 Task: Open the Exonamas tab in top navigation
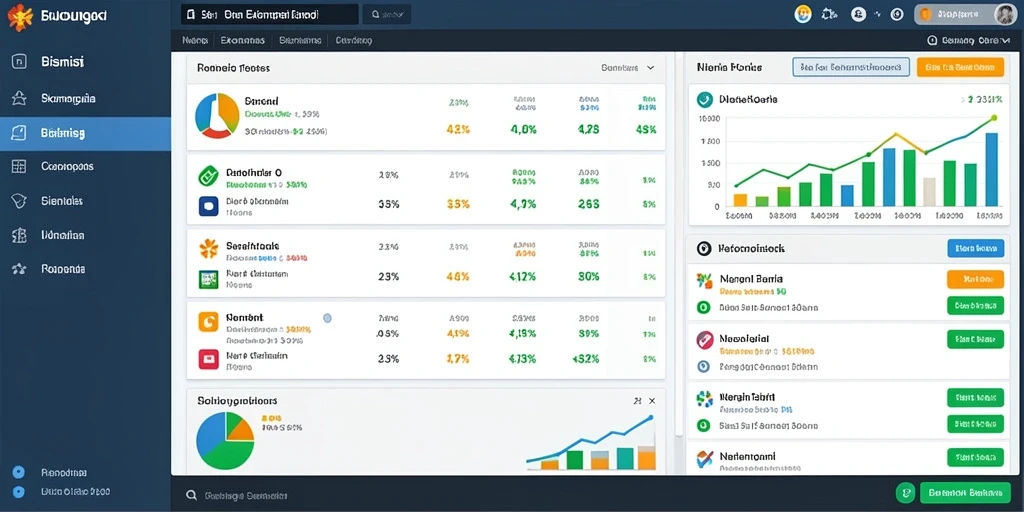click(242, 40)
